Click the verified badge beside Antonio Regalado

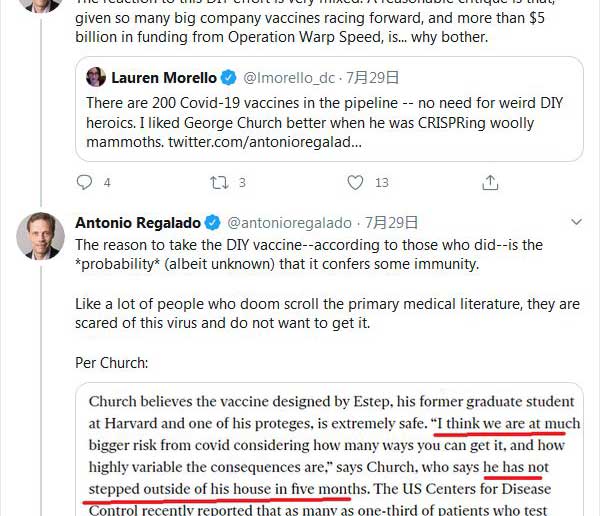(x=213, y=222)
